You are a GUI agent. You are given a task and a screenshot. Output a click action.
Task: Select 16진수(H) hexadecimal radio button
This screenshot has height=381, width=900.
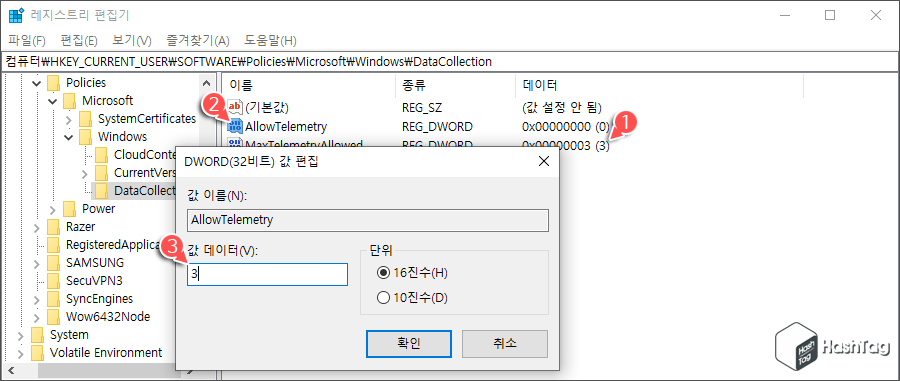click(383, 273)
